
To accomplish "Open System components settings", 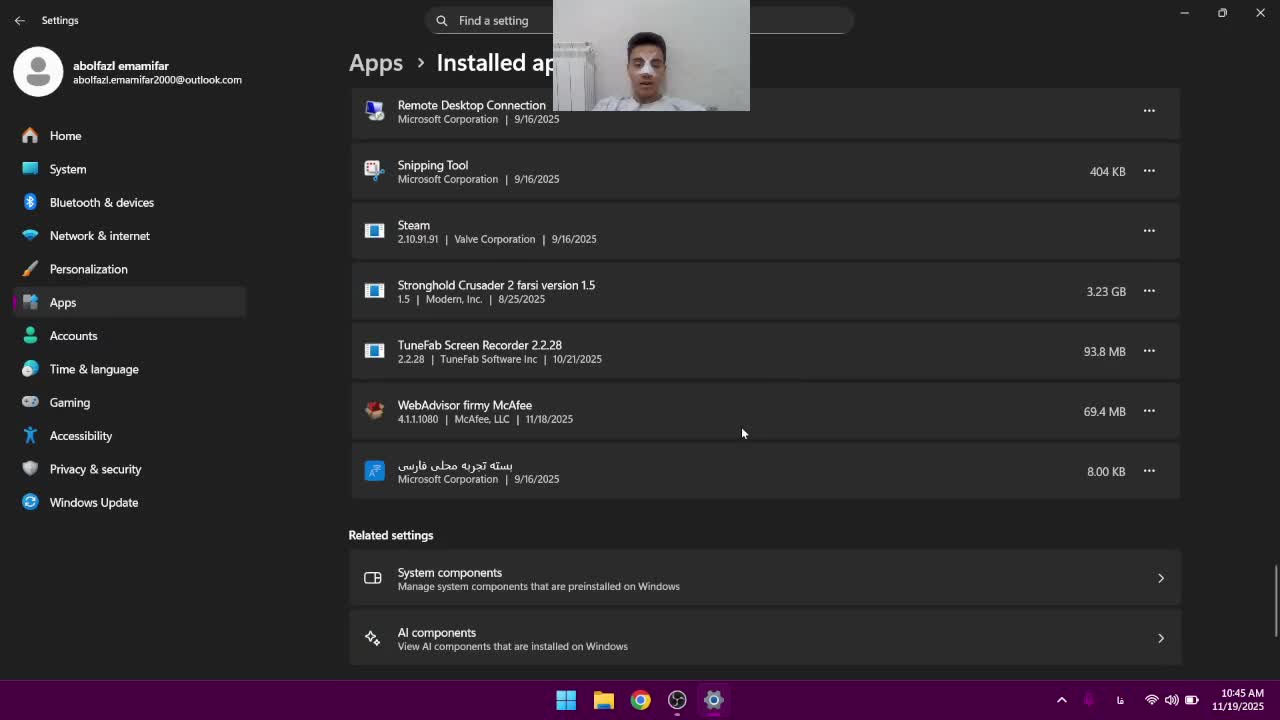I will [765, 578].
